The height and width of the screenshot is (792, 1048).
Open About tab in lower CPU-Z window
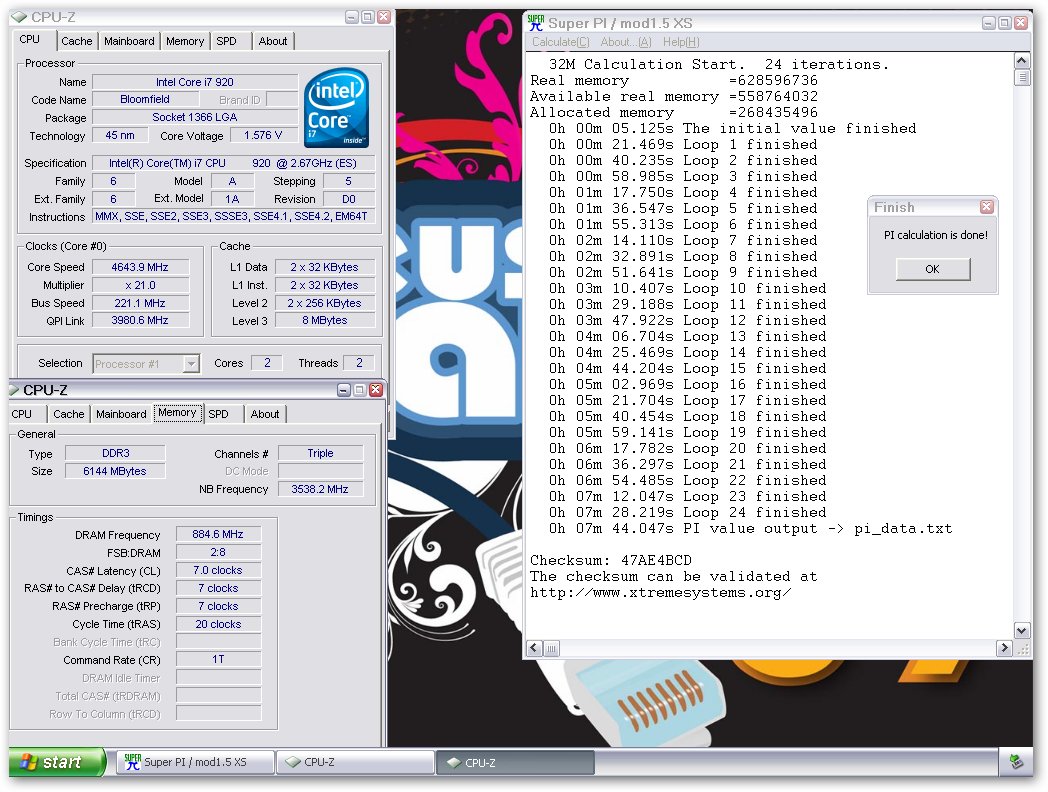(x=265, y=414)
